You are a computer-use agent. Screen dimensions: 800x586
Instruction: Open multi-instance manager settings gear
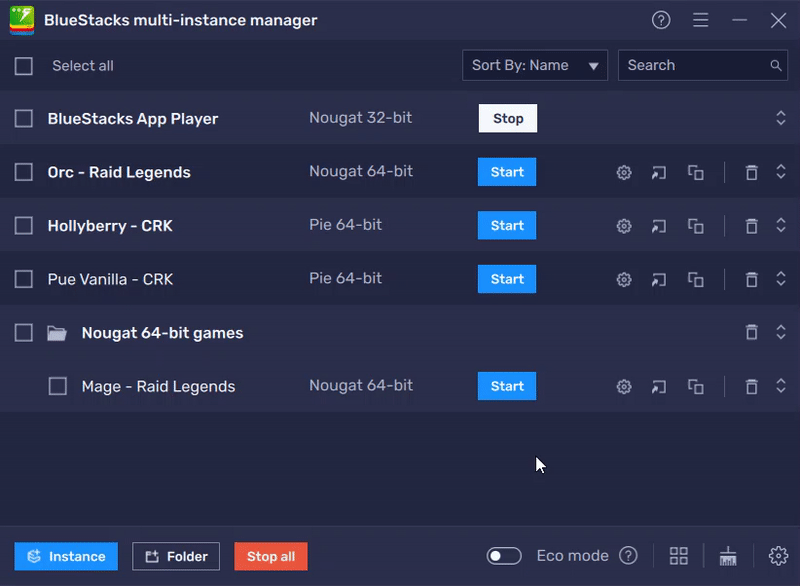778,556
